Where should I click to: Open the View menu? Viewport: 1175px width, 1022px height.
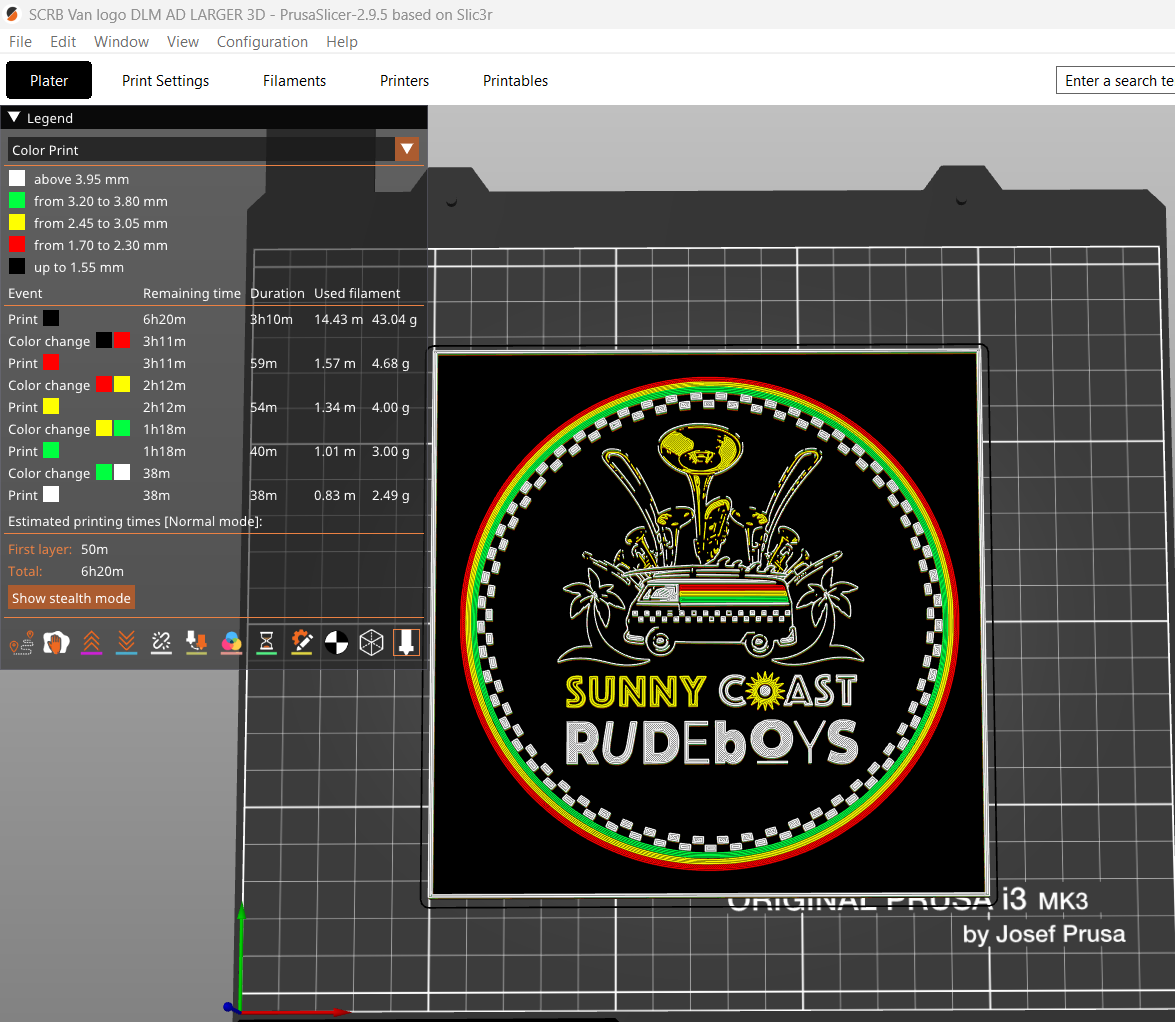(x=183, y=42)
